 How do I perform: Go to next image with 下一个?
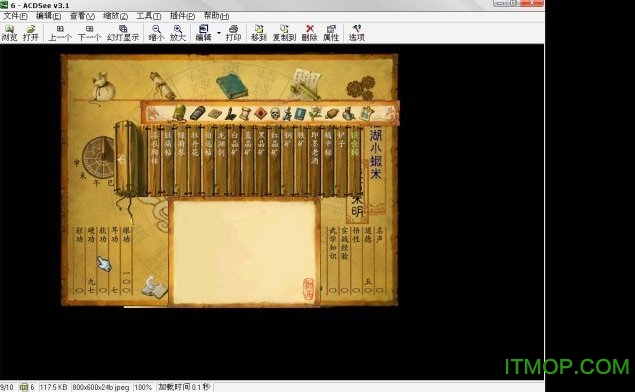(89, 33)
